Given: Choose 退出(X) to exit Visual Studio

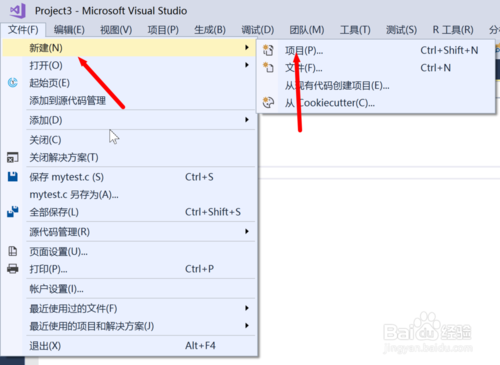Looking at the screenshot, I should (x=129, y=345).
